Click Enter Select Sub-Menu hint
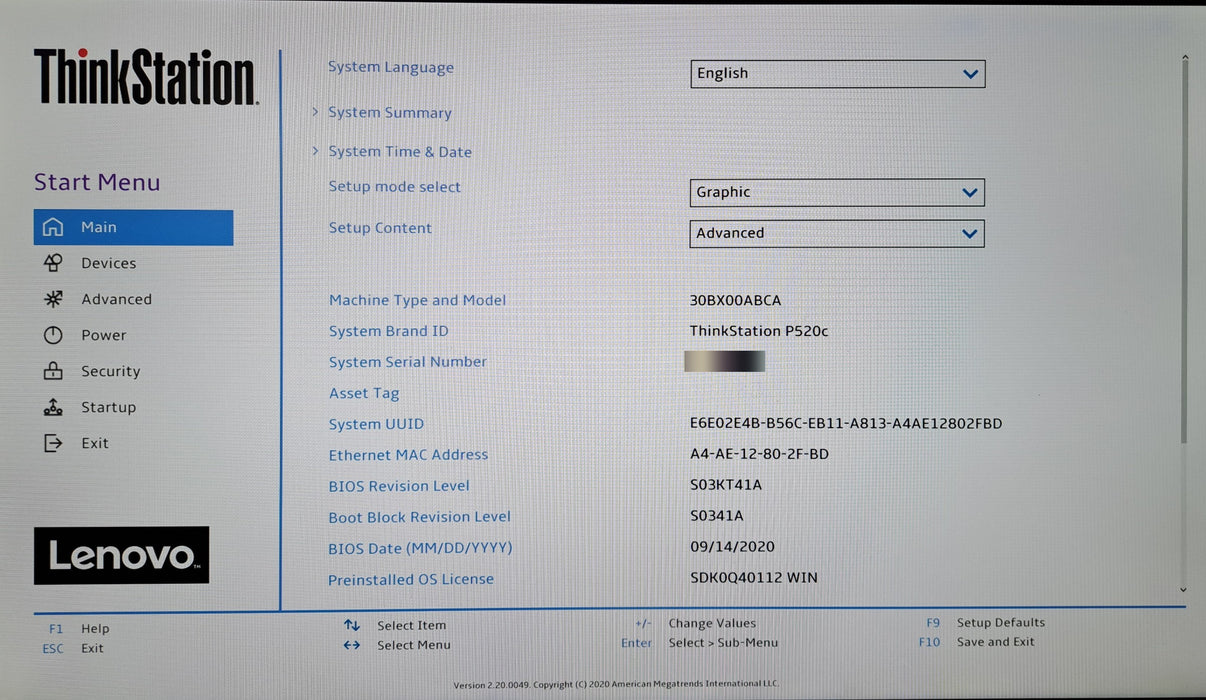Screen dimensions: 1206x700 pyautogui.click(x=699, y=643)
